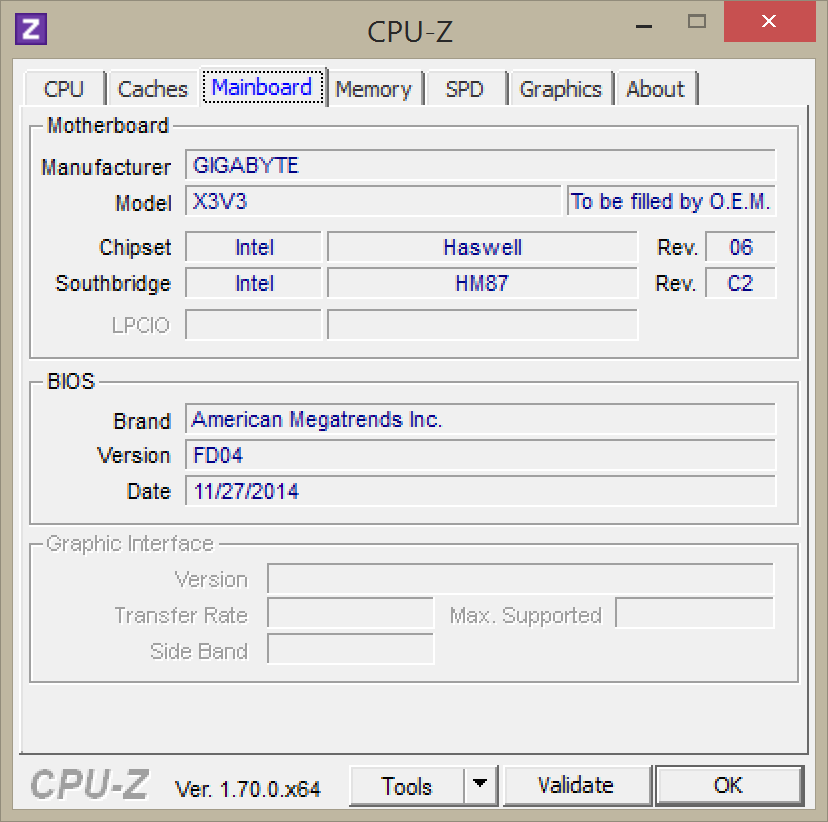This screenshot has width=828, height=822.
Task: Go to the SPD tab
Action: [464, 89]
